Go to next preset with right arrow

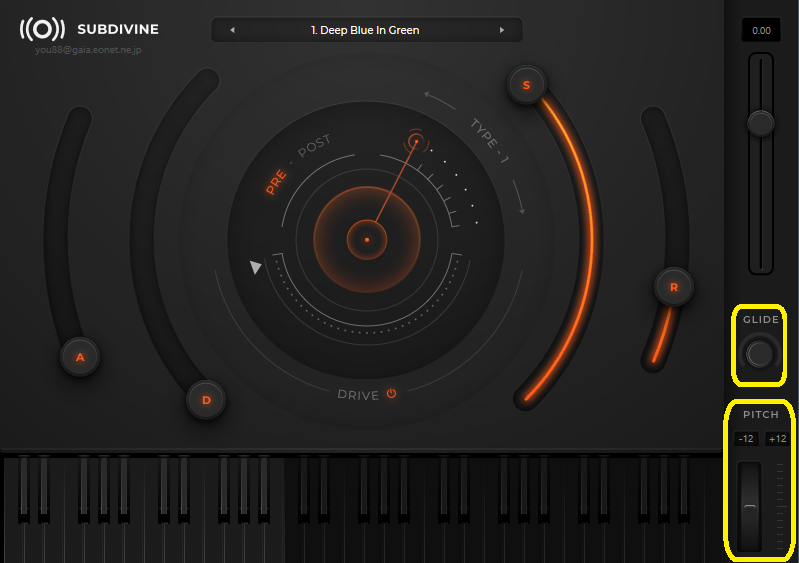(502, 30)
